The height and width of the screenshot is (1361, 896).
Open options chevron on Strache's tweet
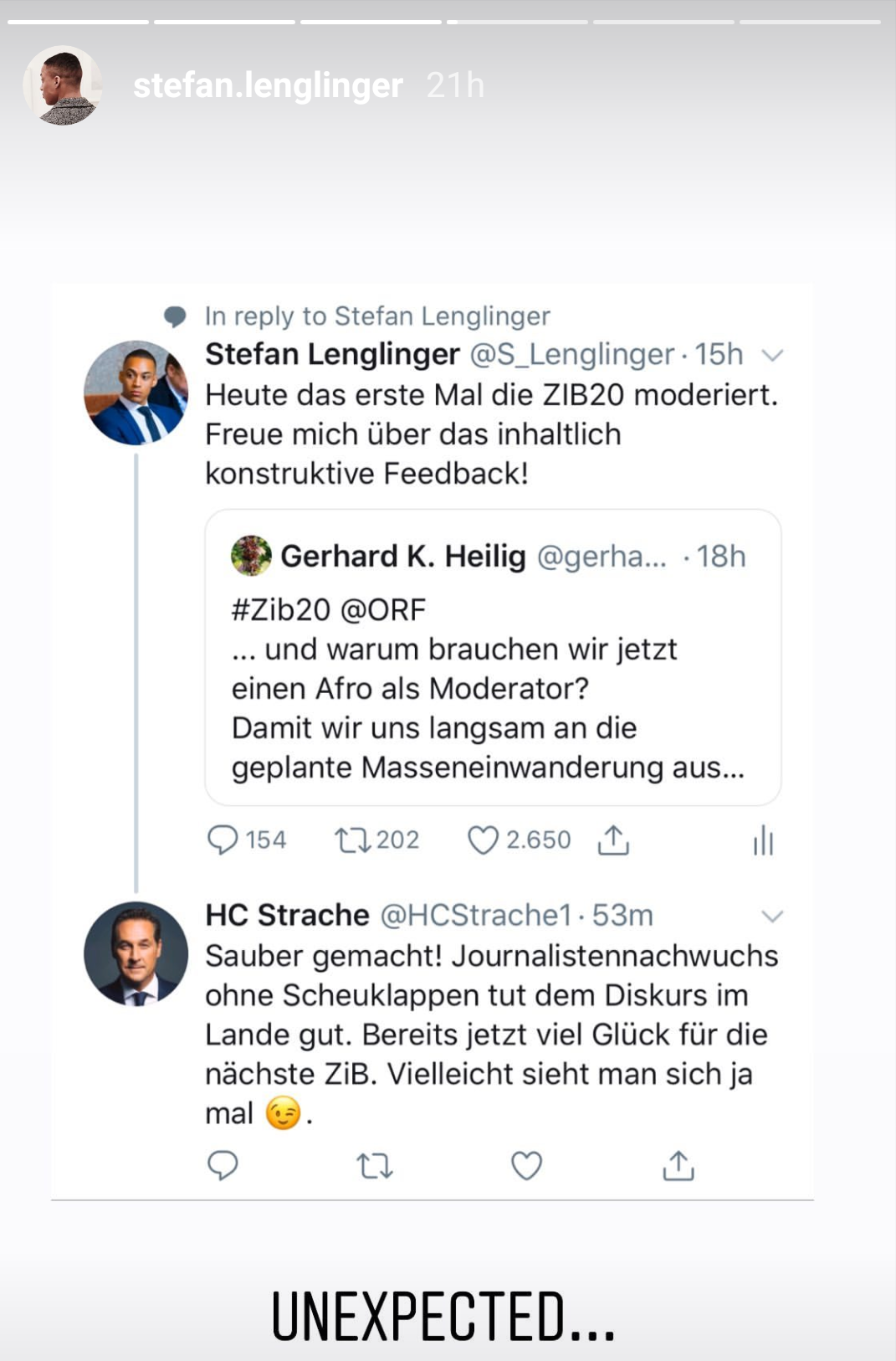click(772, 917)
